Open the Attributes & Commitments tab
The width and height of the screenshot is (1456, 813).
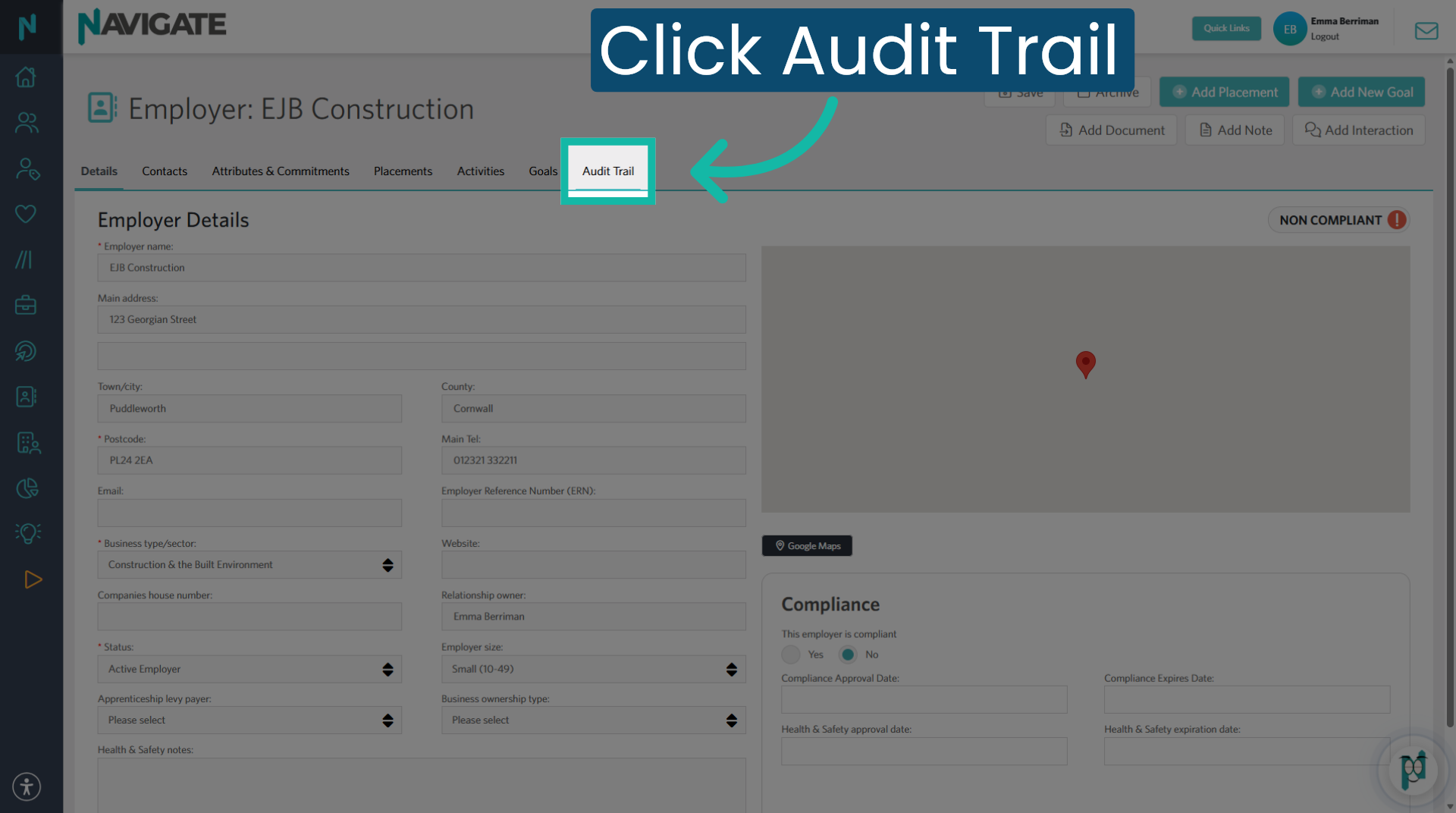pyautogui.click(x=281, y=171)
